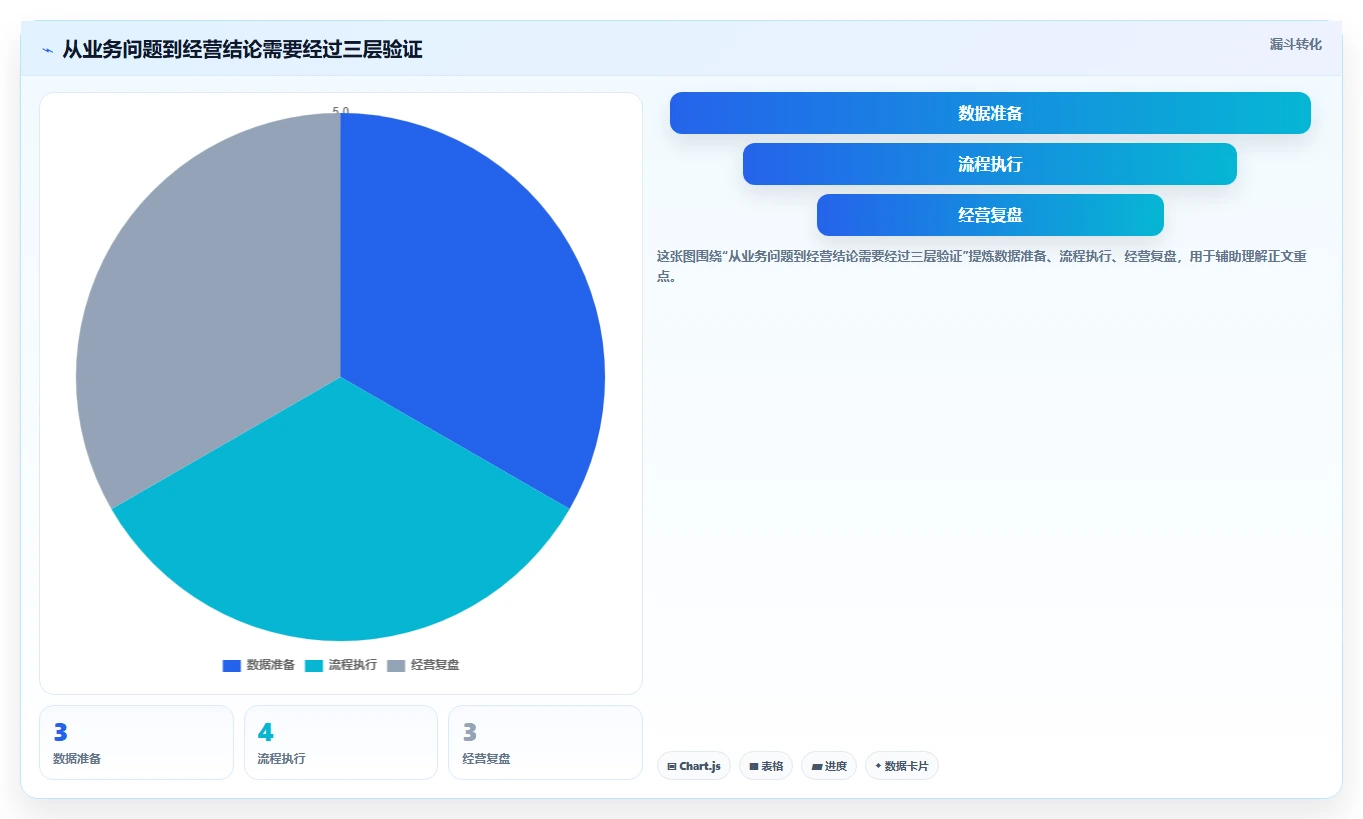This screenshot has height=819, width=1363.
Task: Toggle the 数据准备 legend entry
Action: point(258,665)
